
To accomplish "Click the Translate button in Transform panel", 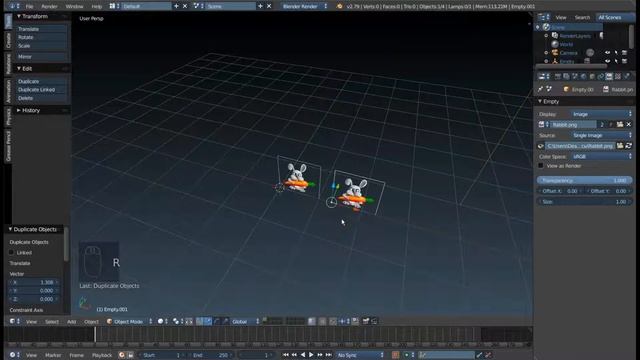I will coord(41,29).
